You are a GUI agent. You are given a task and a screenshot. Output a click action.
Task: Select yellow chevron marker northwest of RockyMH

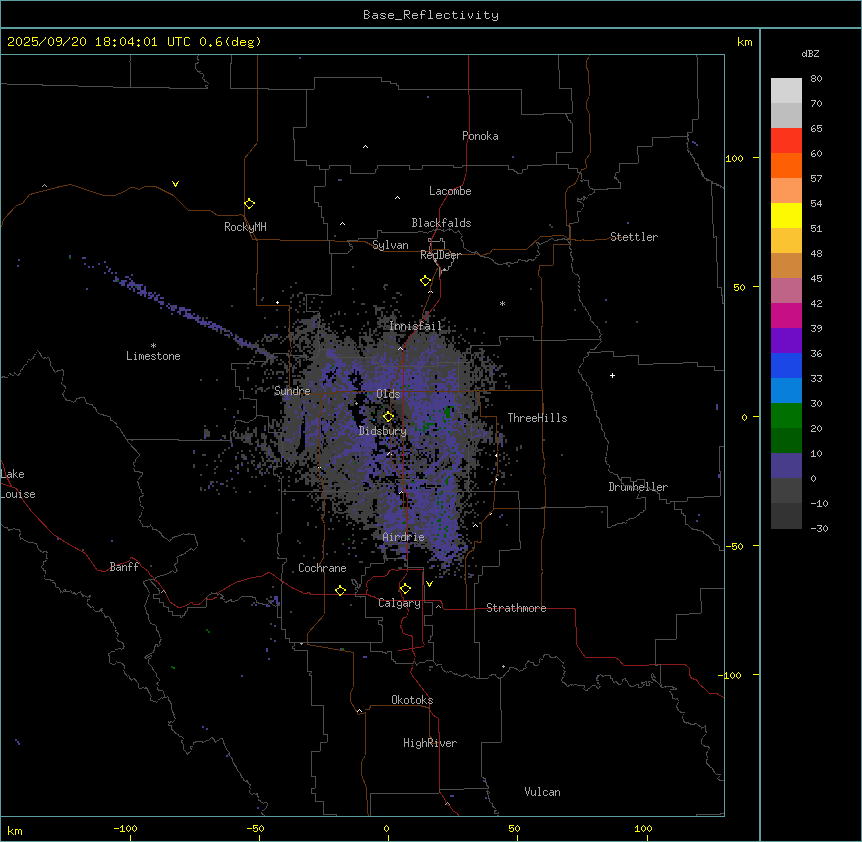175,184
